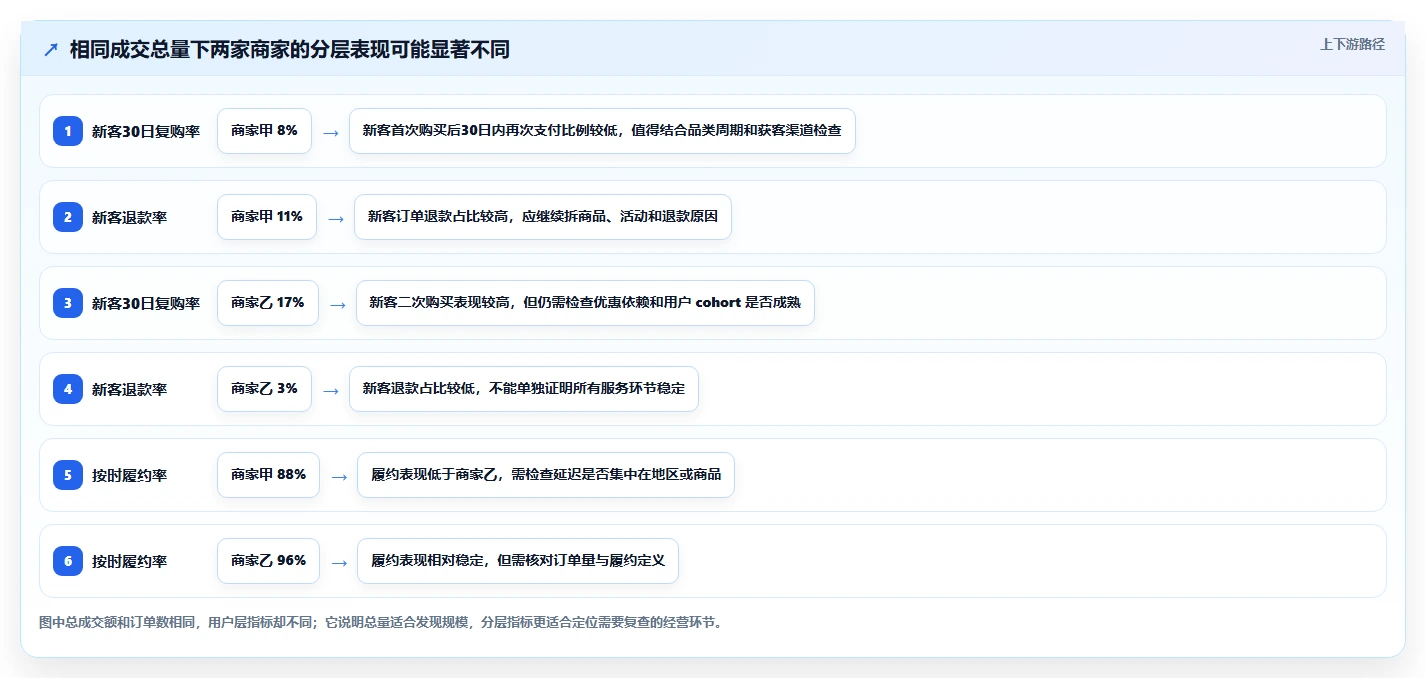Screen dimensions: 1426x678
Task: Click the note starting 新客订单退款占比较高
Action: pos(543,217)
